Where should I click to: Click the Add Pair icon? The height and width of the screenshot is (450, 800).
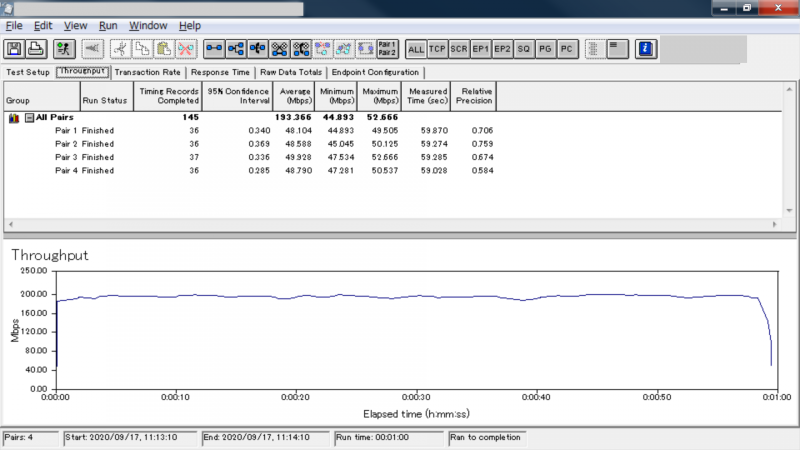(x=214, y=48)
